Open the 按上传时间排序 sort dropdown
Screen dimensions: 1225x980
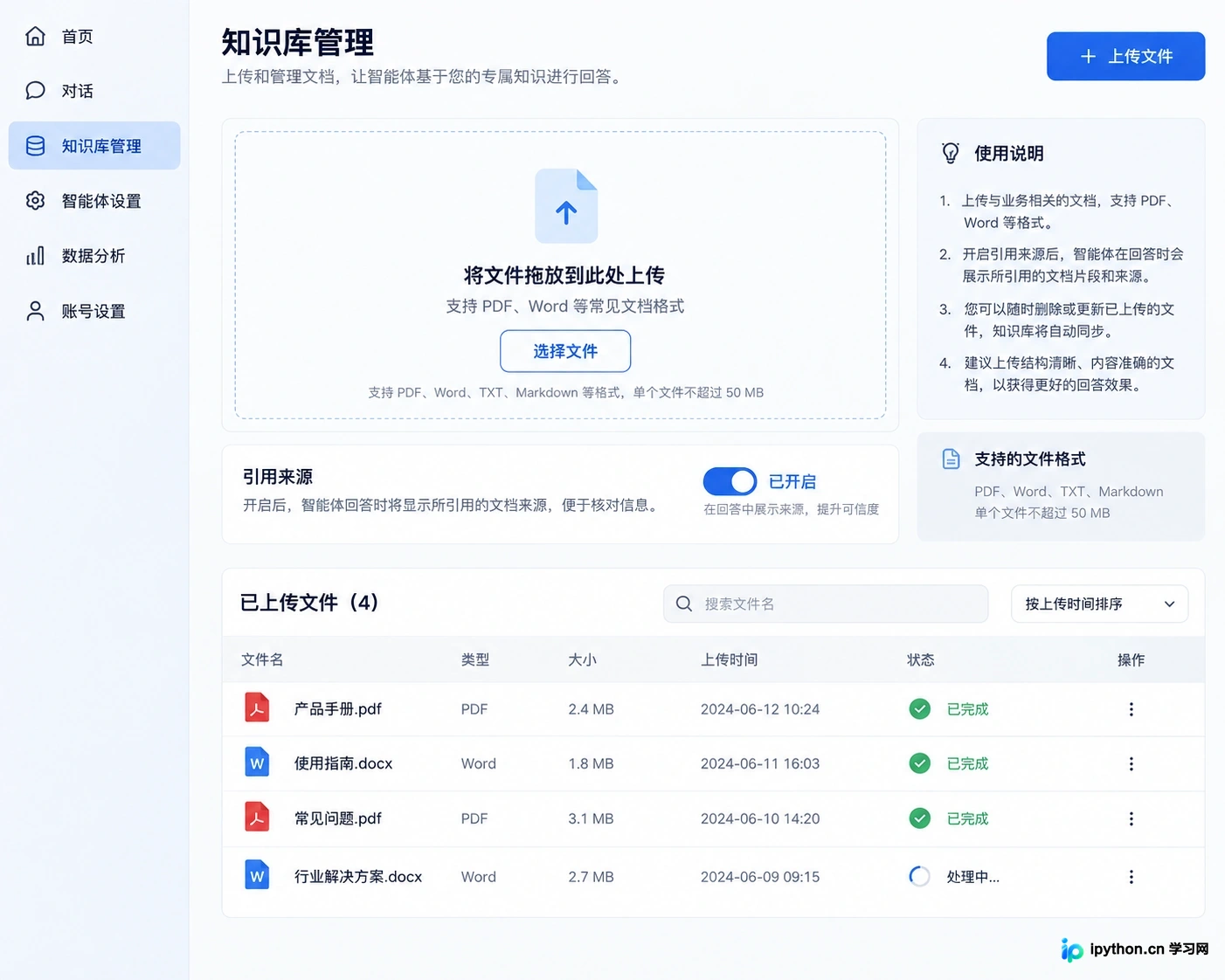click(x=1099, y=604)
